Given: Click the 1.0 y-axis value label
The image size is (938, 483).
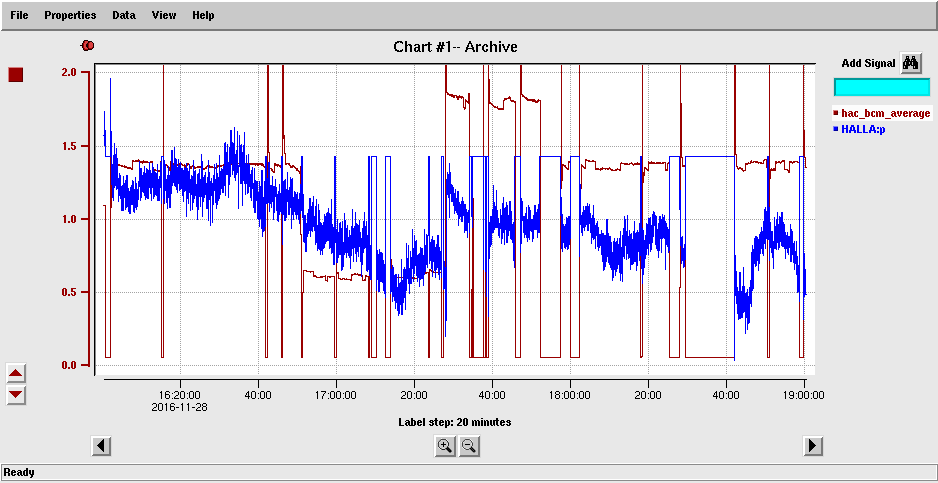Looking at the screenshot, I should [x=70, y=219].
